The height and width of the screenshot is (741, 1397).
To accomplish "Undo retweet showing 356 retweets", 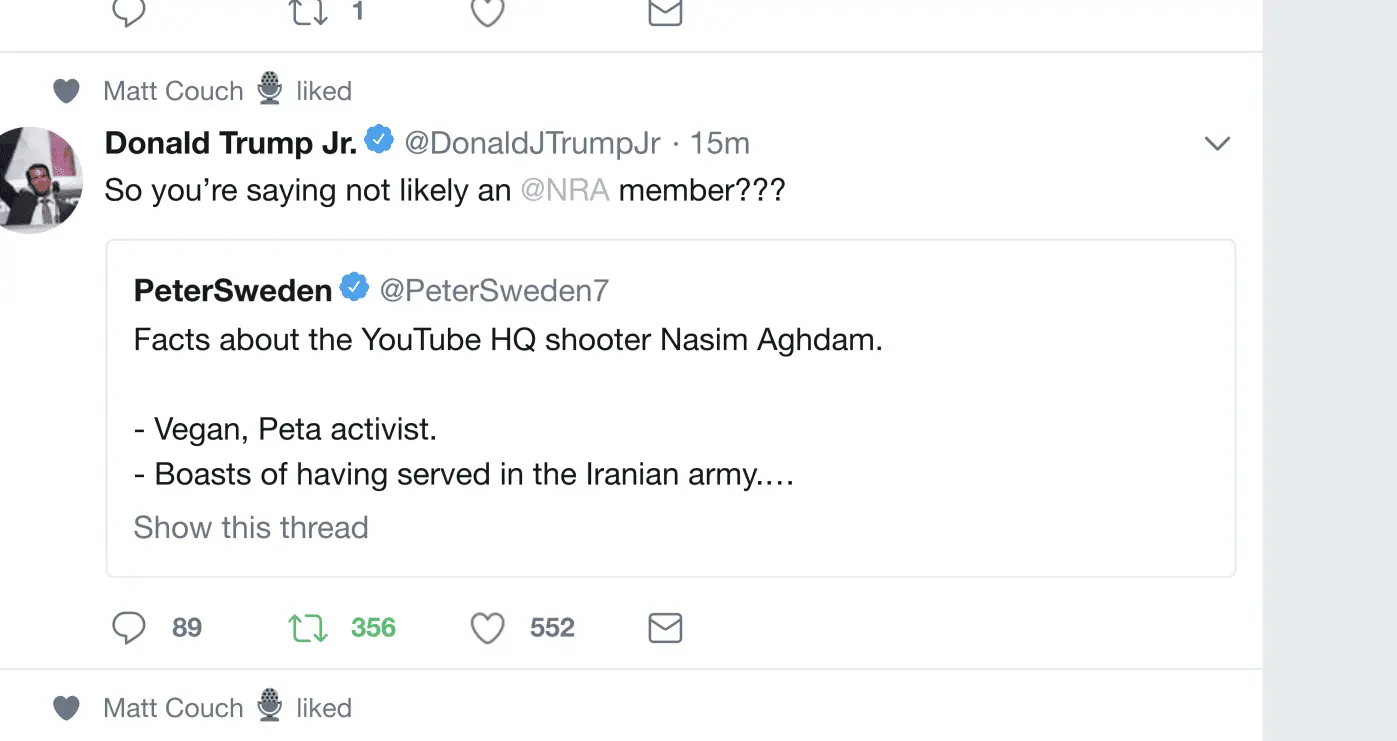I will click(308, 628).
